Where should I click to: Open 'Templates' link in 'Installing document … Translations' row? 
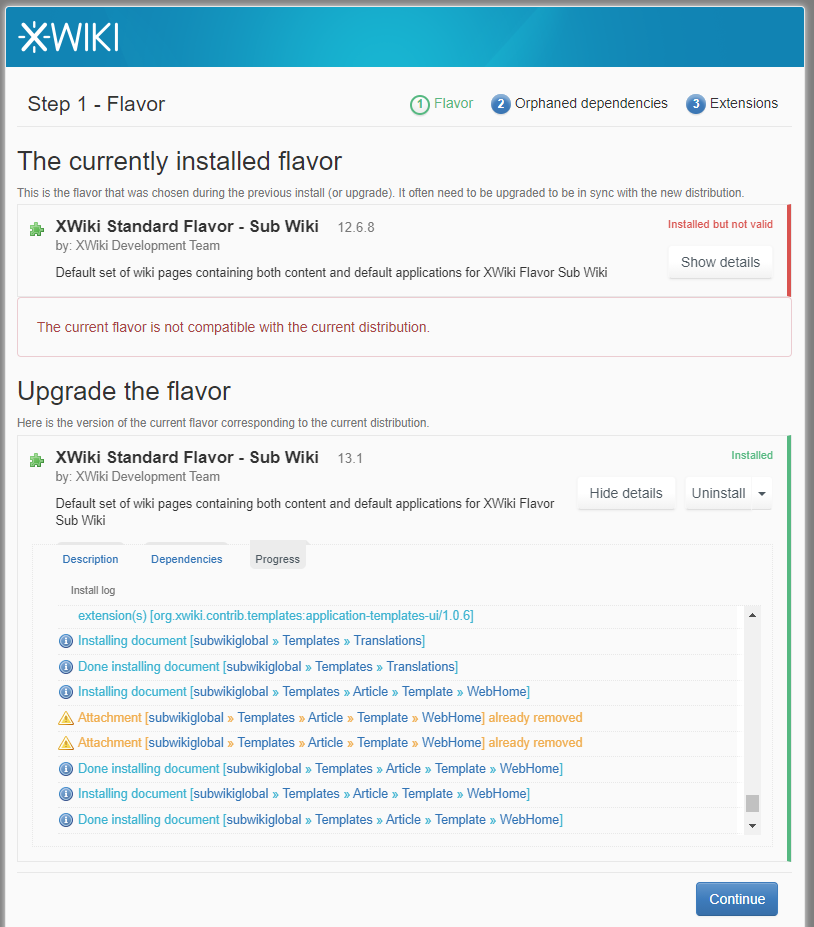tap(311, 641)
